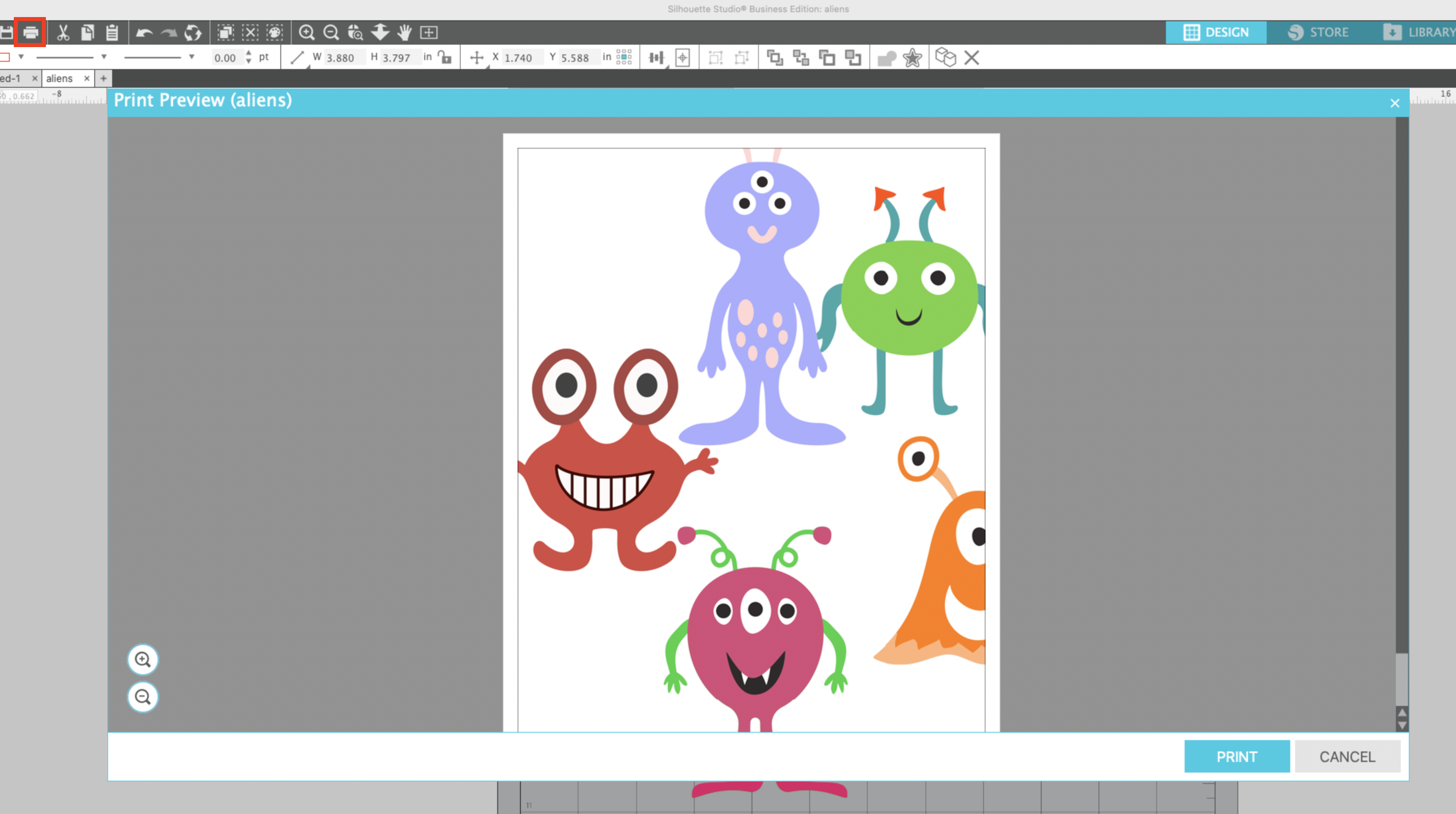Click the Group objects icon
The image size is (1456, 814).
coord(715,57)
